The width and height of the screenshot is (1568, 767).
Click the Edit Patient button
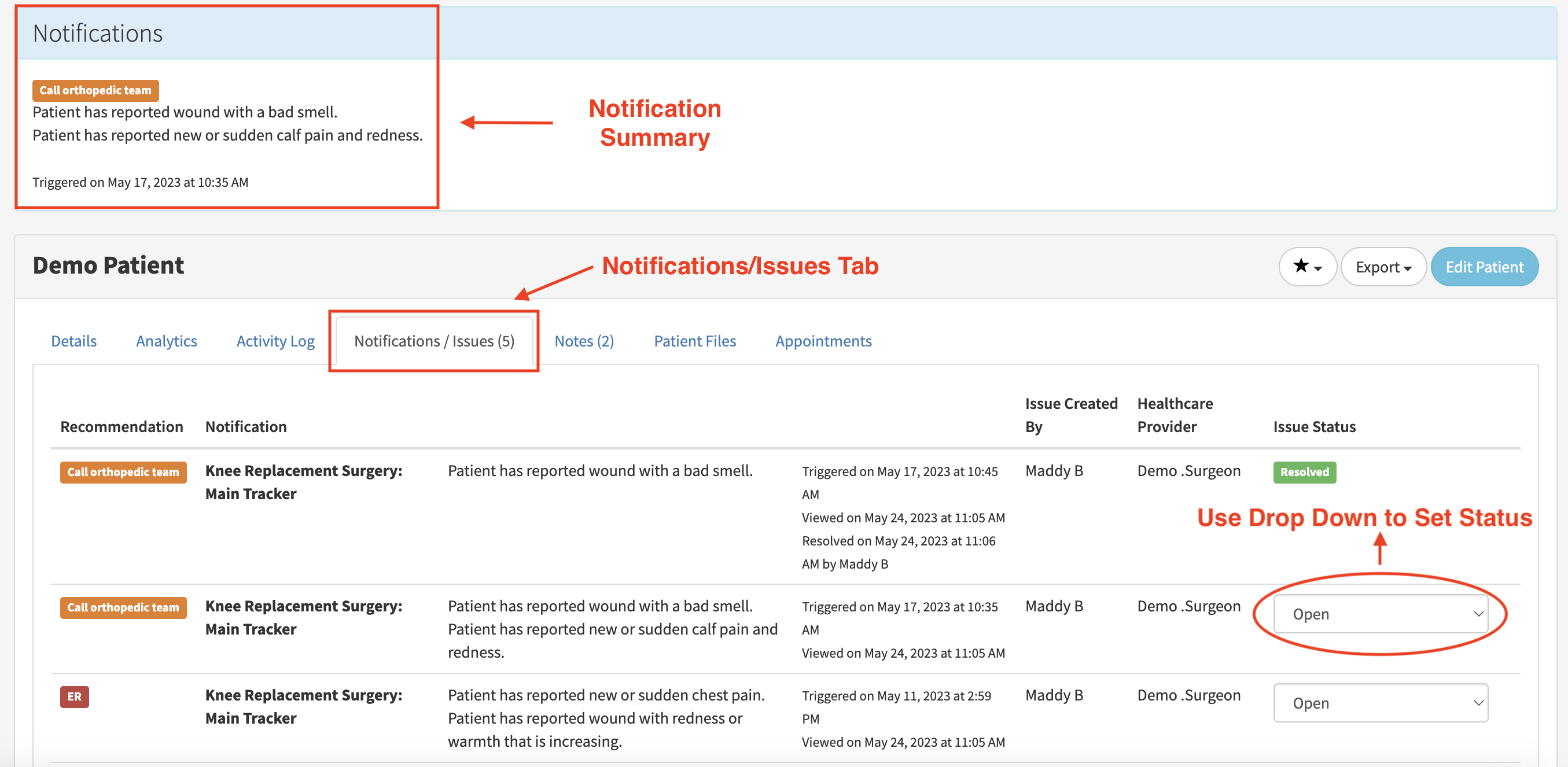coord(1484,267)
